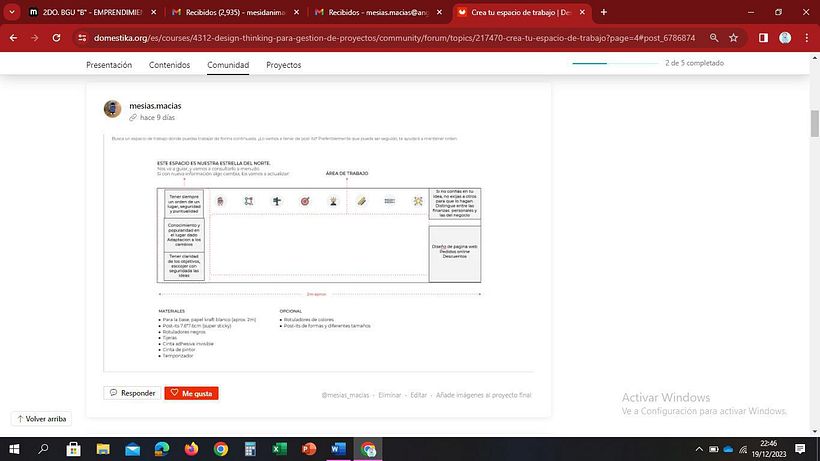820x461 pixels.
Task: Open Microsoft Store from taskbar
Action: [x=73, y=449]
